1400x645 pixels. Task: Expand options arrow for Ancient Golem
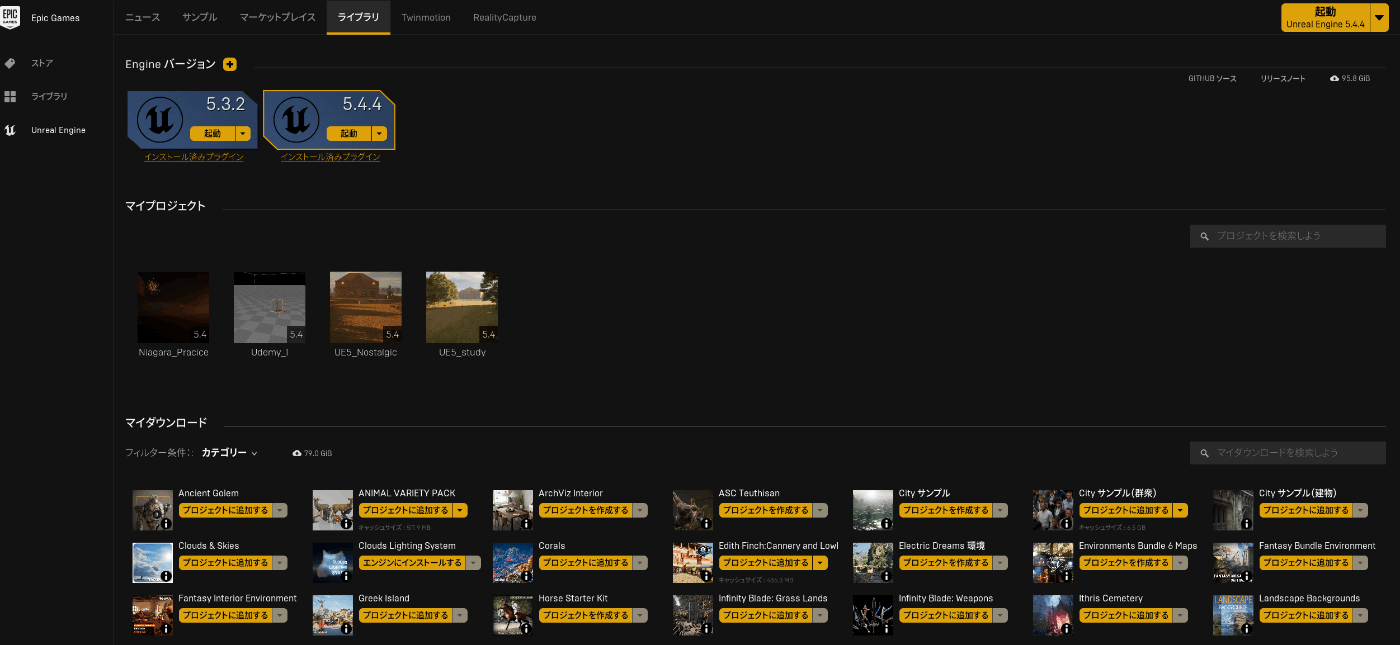pos(280,510)
